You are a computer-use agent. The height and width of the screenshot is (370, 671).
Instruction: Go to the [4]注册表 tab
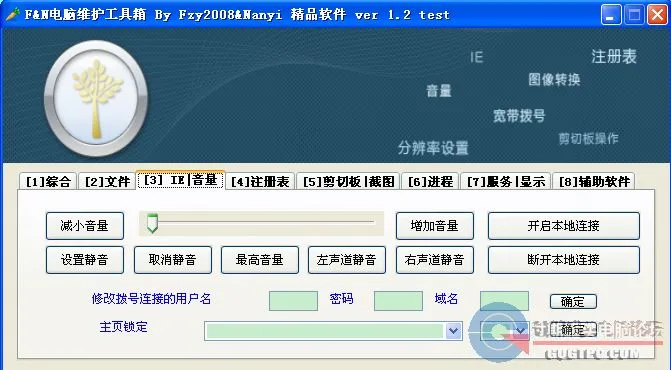tap(260, 182)
